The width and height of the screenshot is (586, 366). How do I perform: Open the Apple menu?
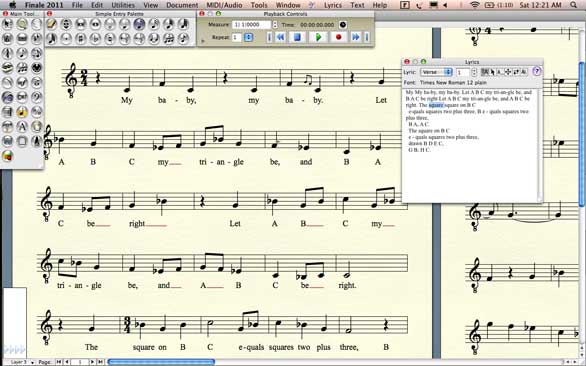coord(12,5)
